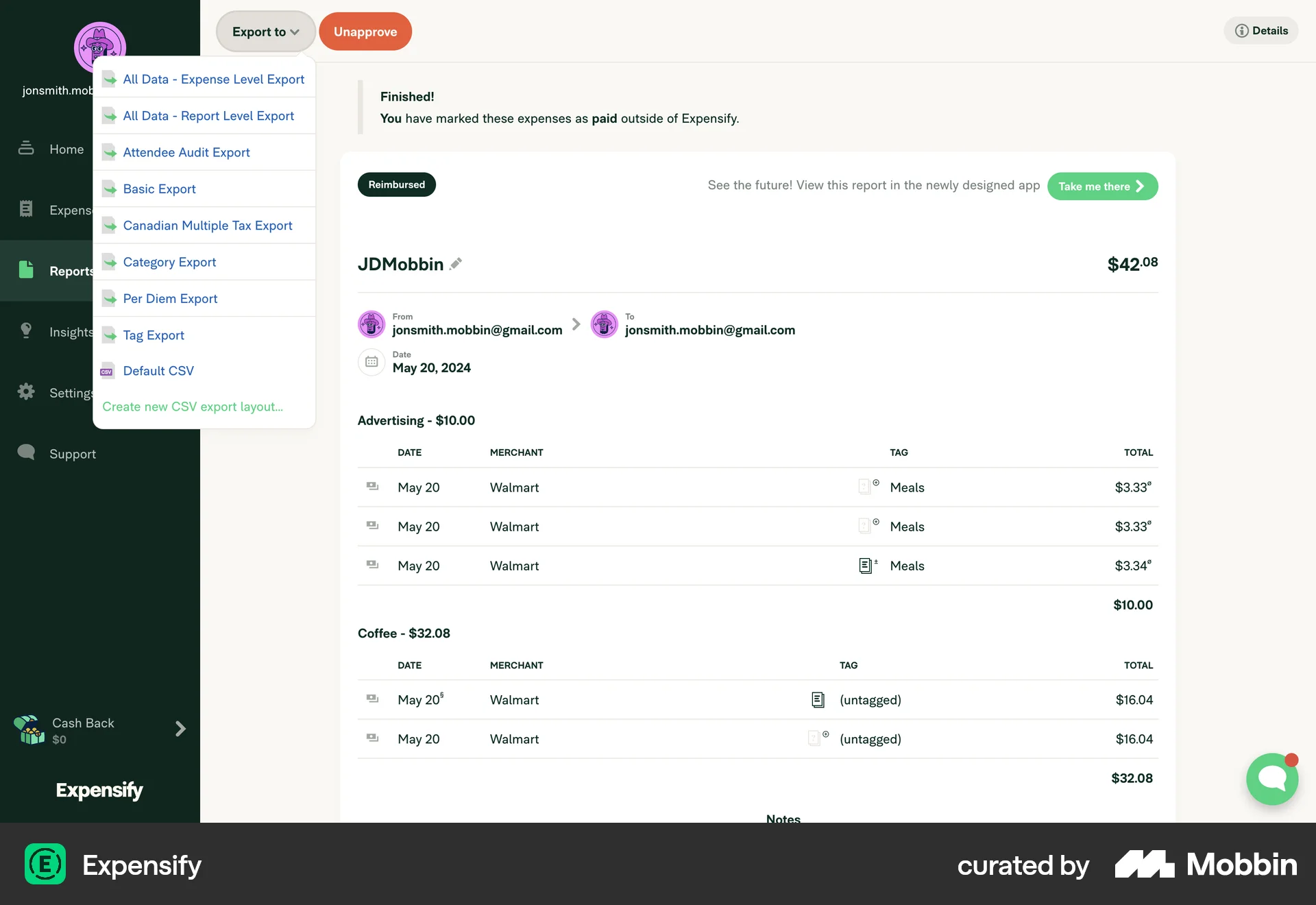Viewport: 1316px width, 905px height.
Task: Open Settings using the gear icon
Action: tap(26, 392)
